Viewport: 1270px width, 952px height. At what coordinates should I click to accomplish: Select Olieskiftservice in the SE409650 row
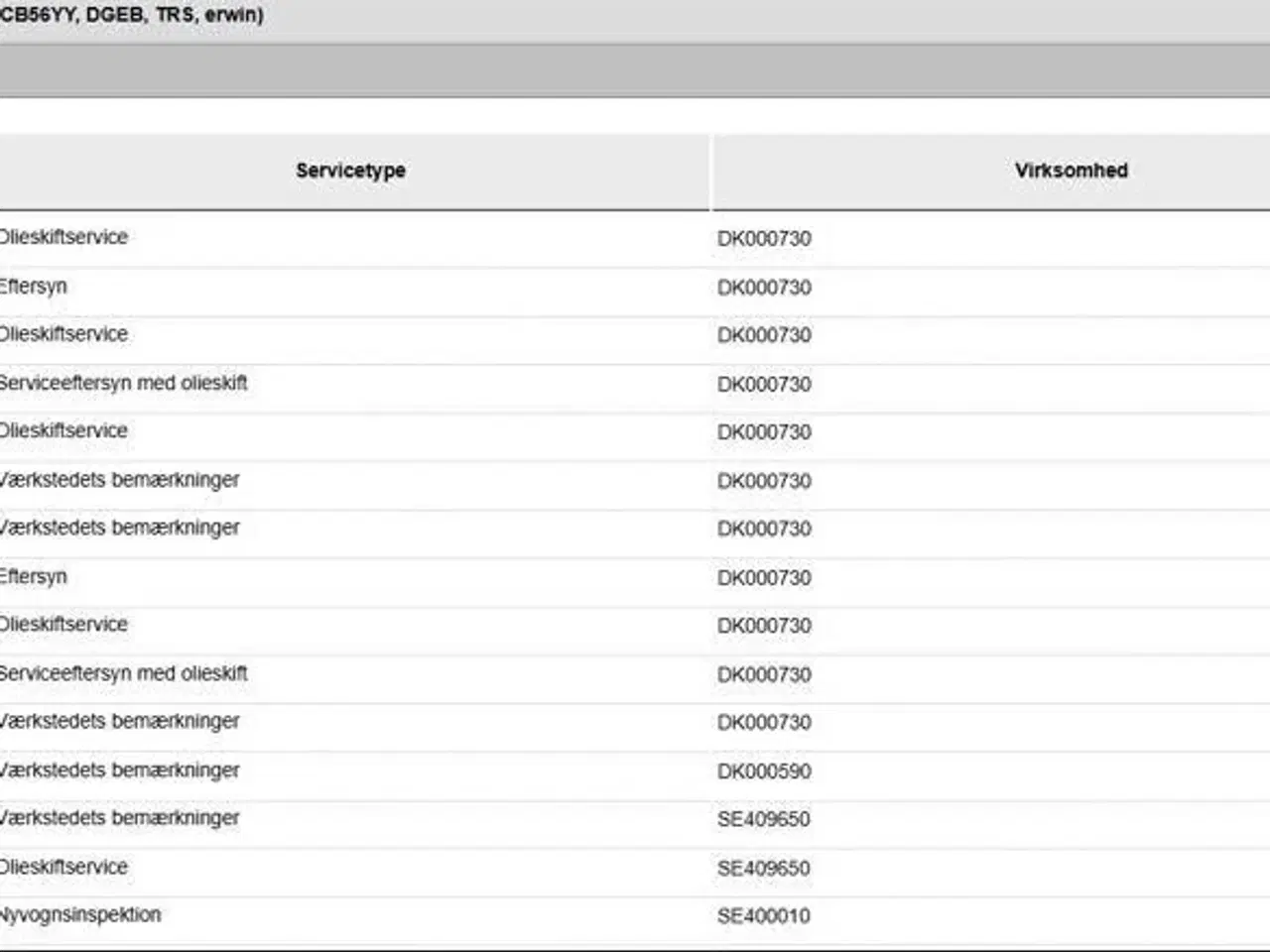point(64,867)
